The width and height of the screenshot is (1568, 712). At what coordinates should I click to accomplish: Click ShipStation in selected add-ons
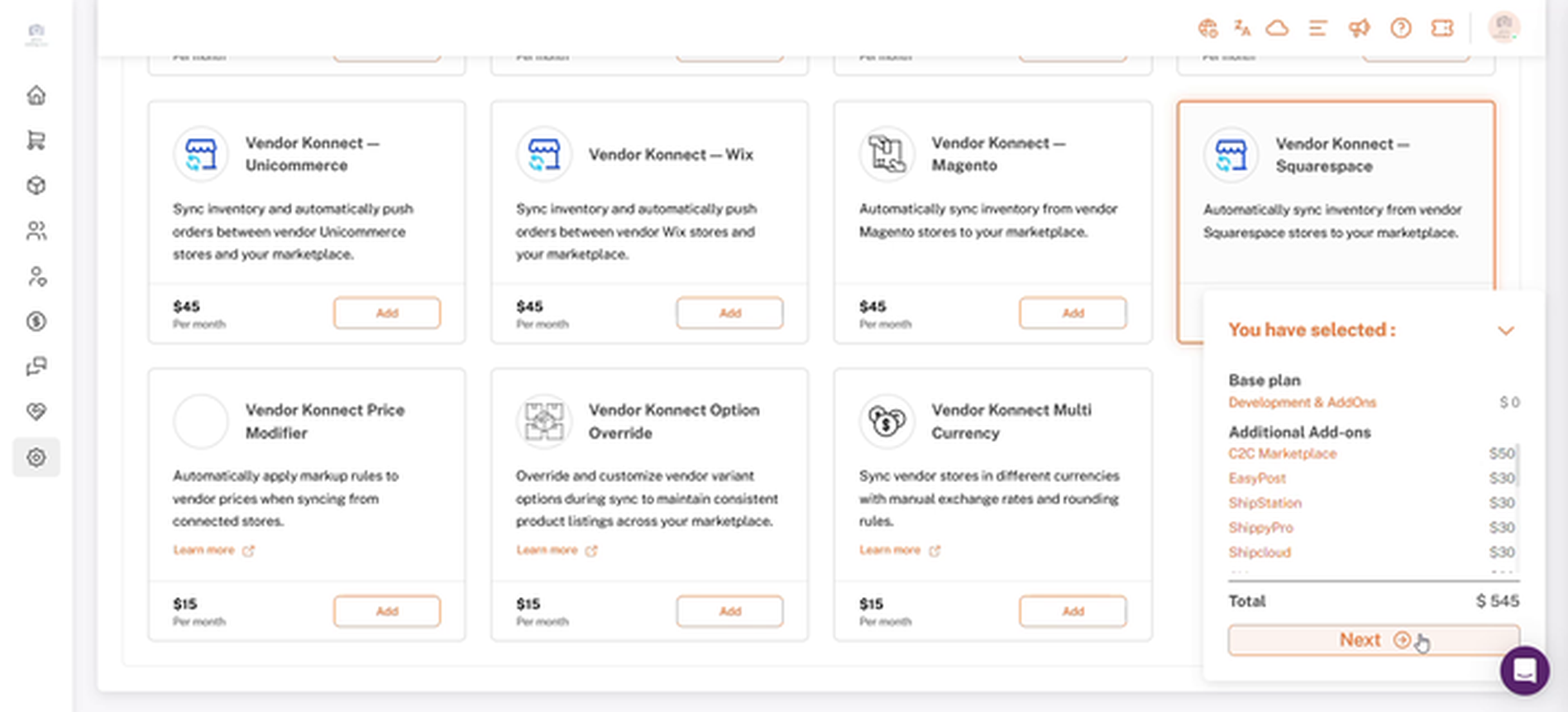click(x=1264, y=503)
